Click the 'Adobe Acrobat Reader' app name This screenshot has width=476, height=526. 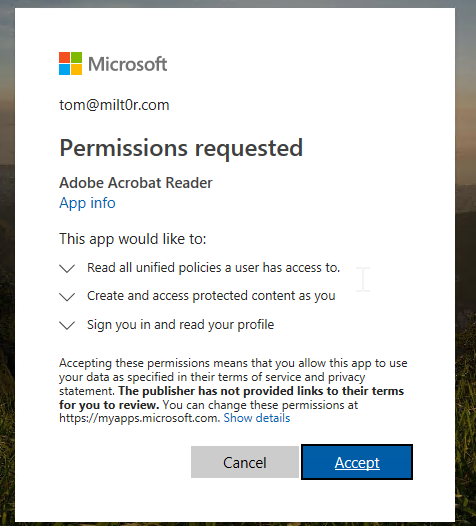(x=136, y=183)
